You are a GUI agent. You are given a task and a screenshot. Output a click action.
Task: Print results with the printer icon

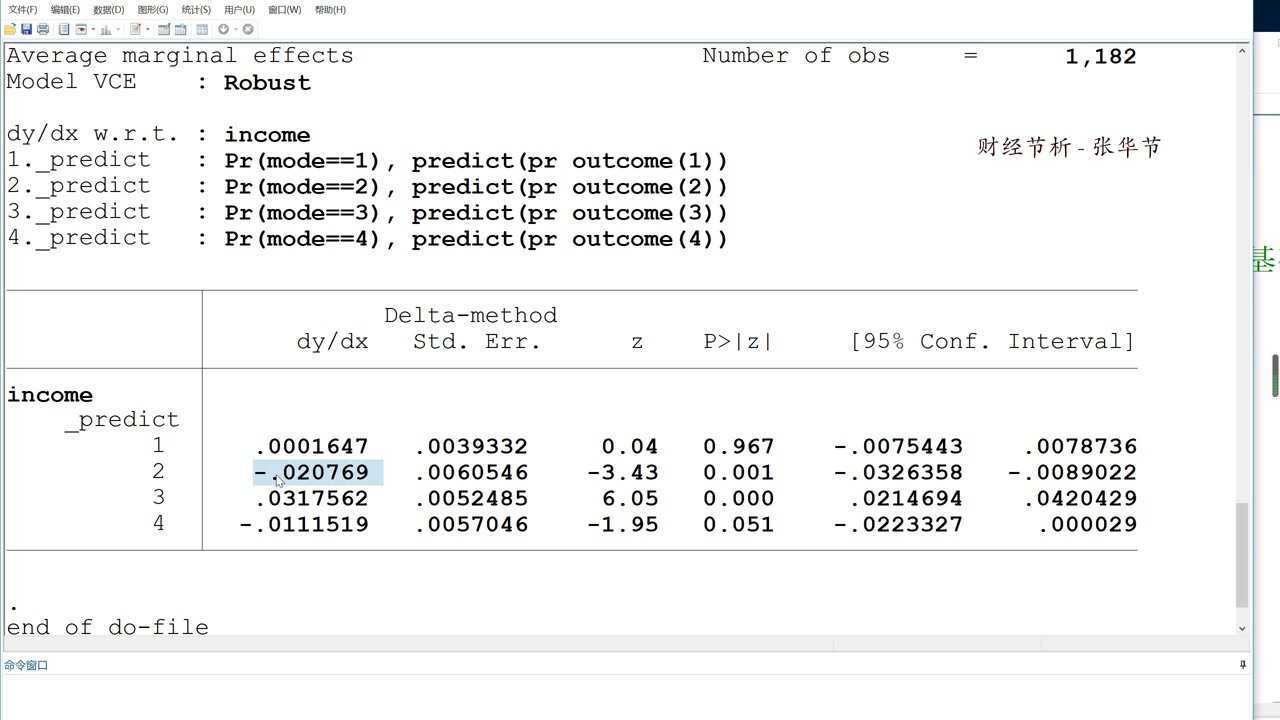(43, 29)
